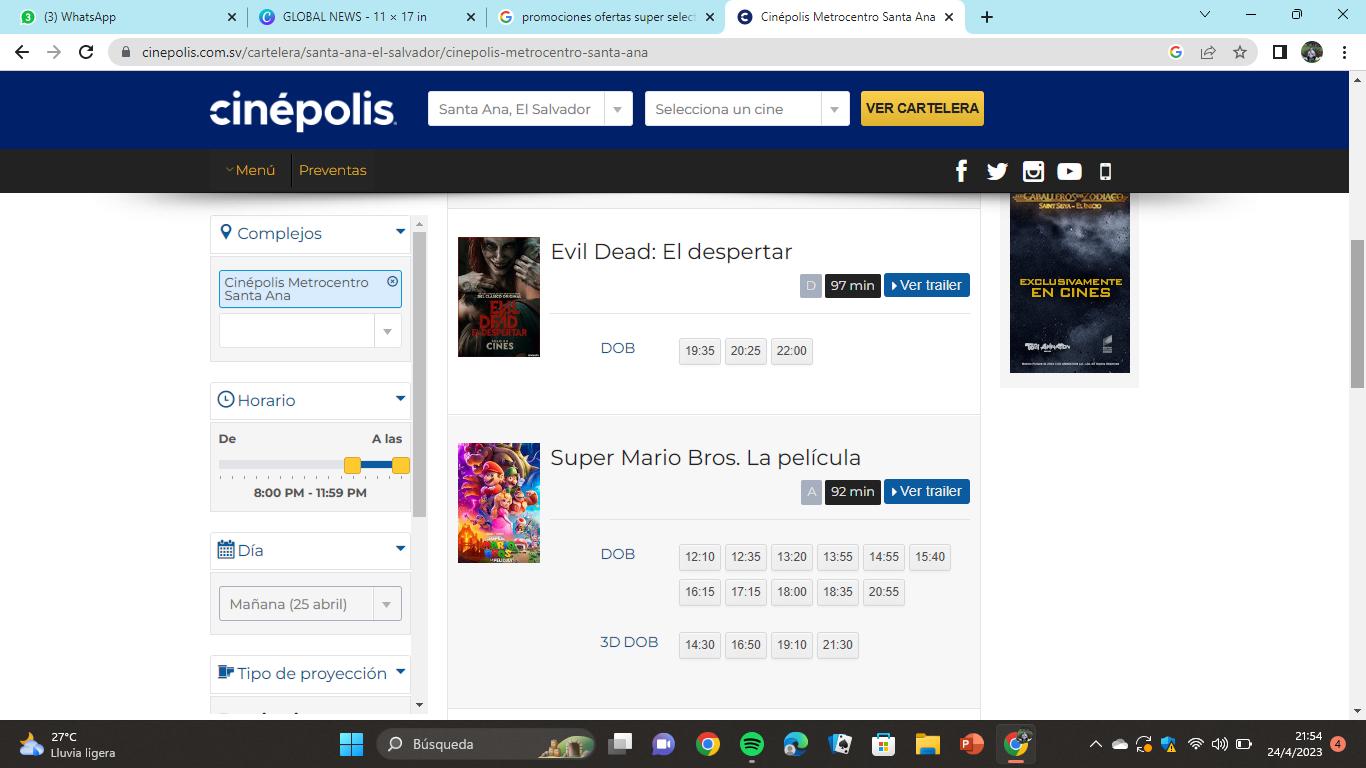Watch the Super Mario Bros. trailer
This screenshot has height=768, width=1366.
tap(927, 491)
